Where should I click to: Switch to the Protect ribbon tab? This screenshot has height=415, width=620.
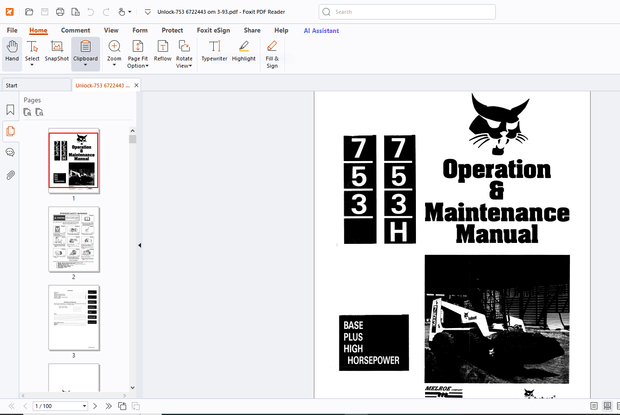coord(172,30)
